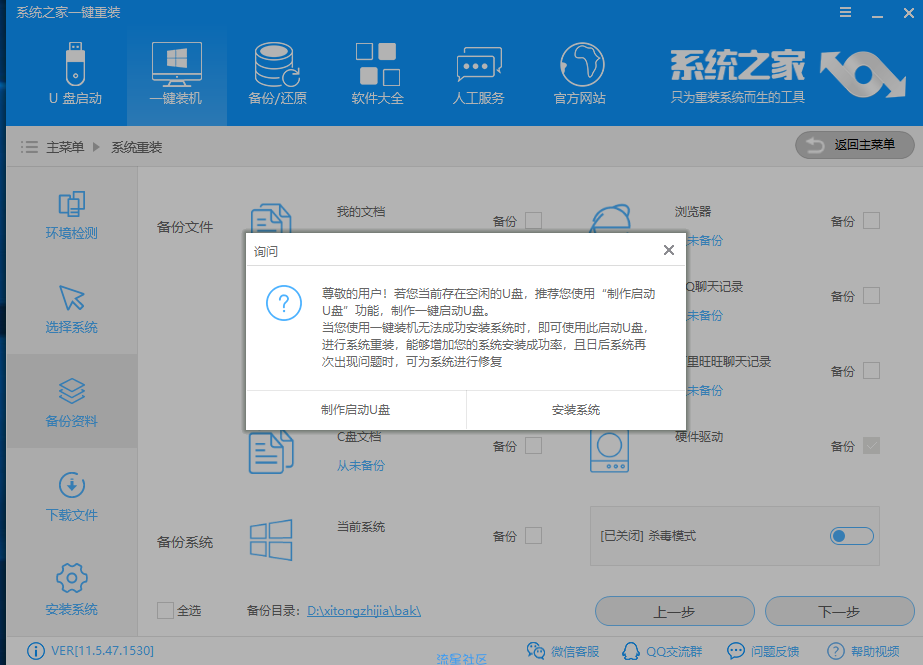Click 主菜单 in the breadcrumb
923x665 pixels.
click(x=65, y=147)
